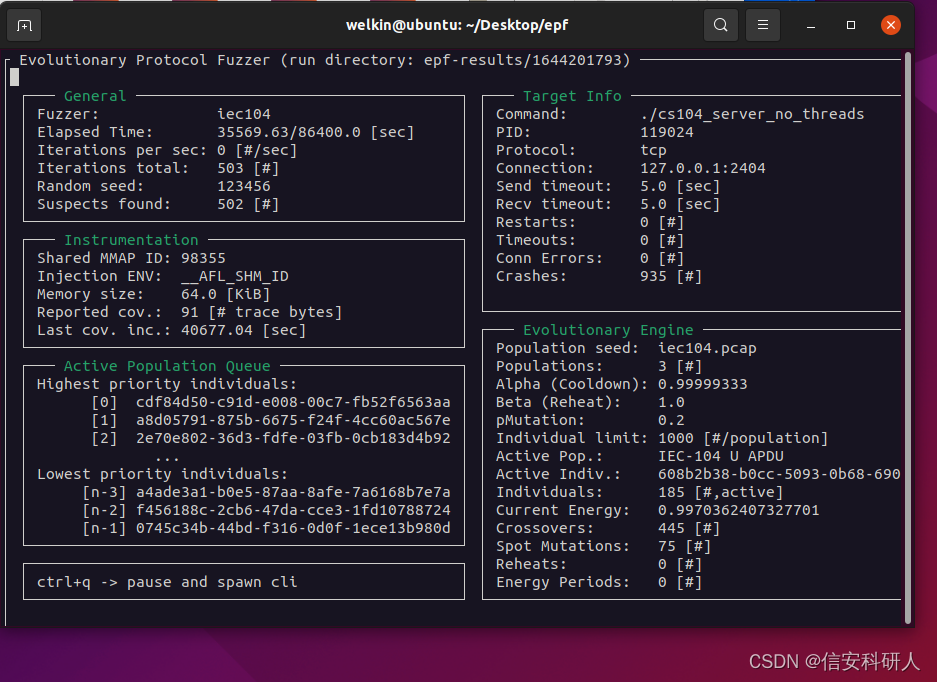This screenshot has height=682, width=937.
Task: Click the General section header
Action: tap(95, 96)
